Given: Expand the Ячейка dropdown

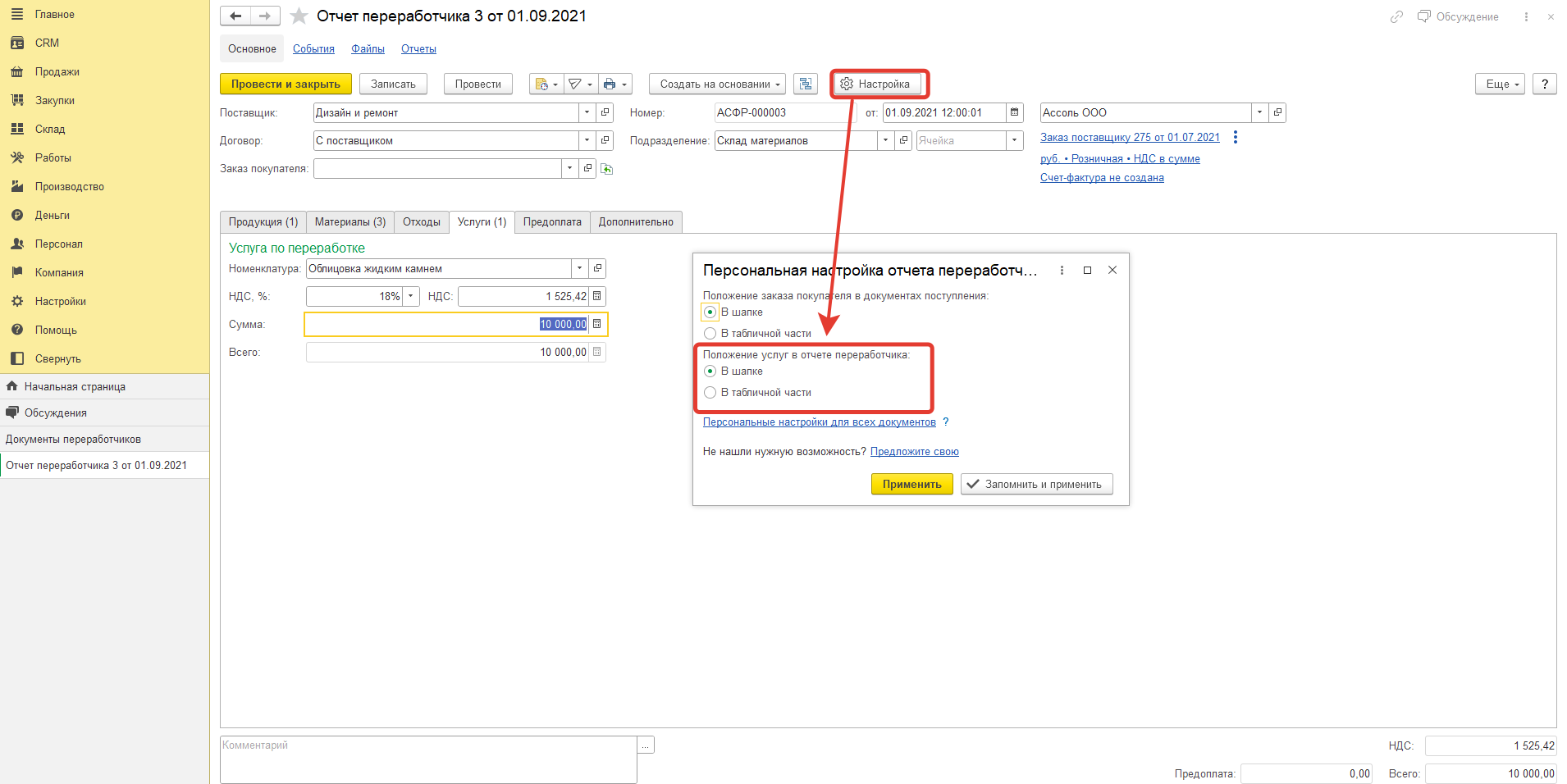Looking at the screenshot, I should (x=1015, y=140).
